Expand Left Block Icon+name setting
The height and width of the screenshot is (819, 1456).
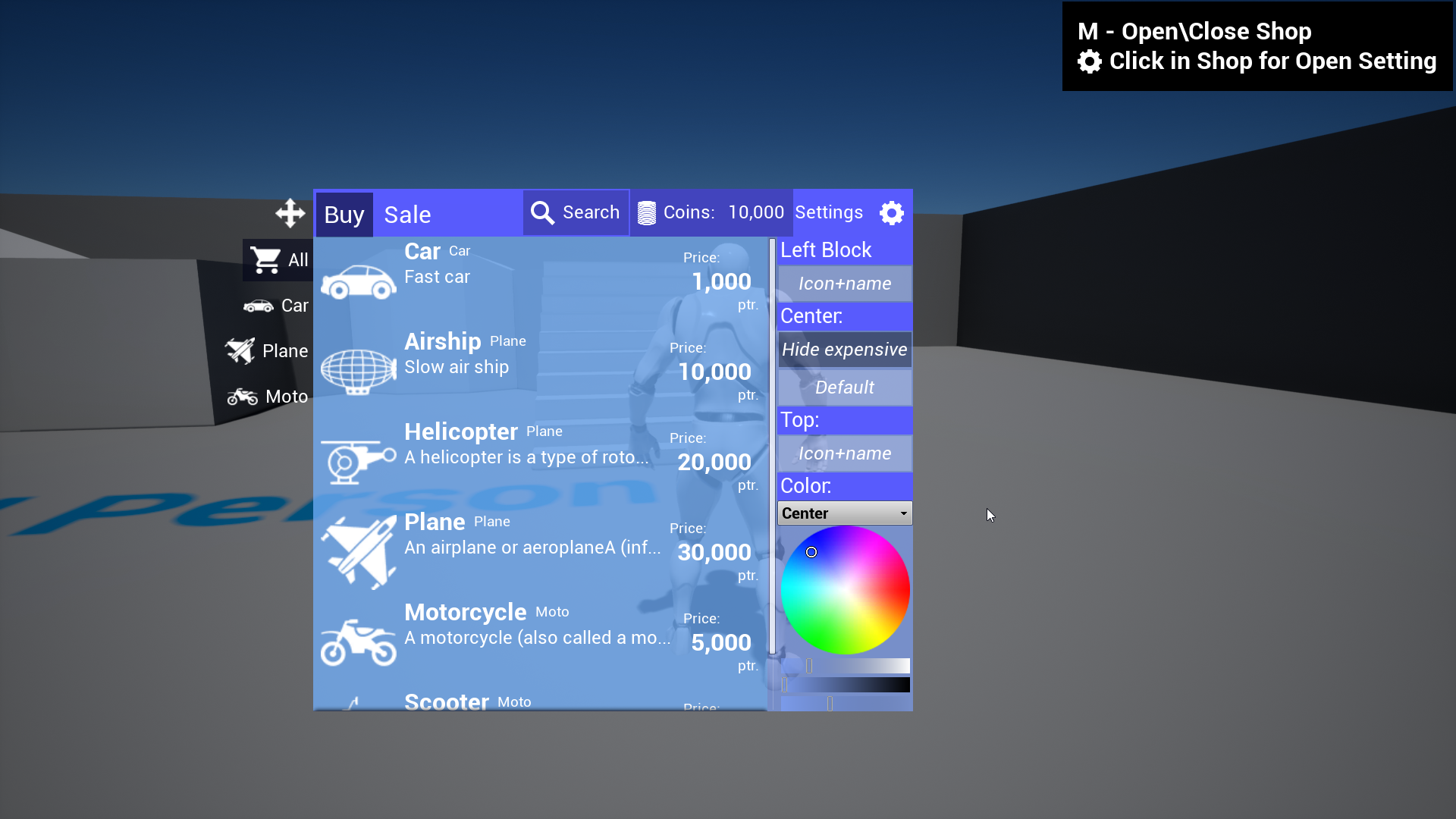[x=844, y=283]
